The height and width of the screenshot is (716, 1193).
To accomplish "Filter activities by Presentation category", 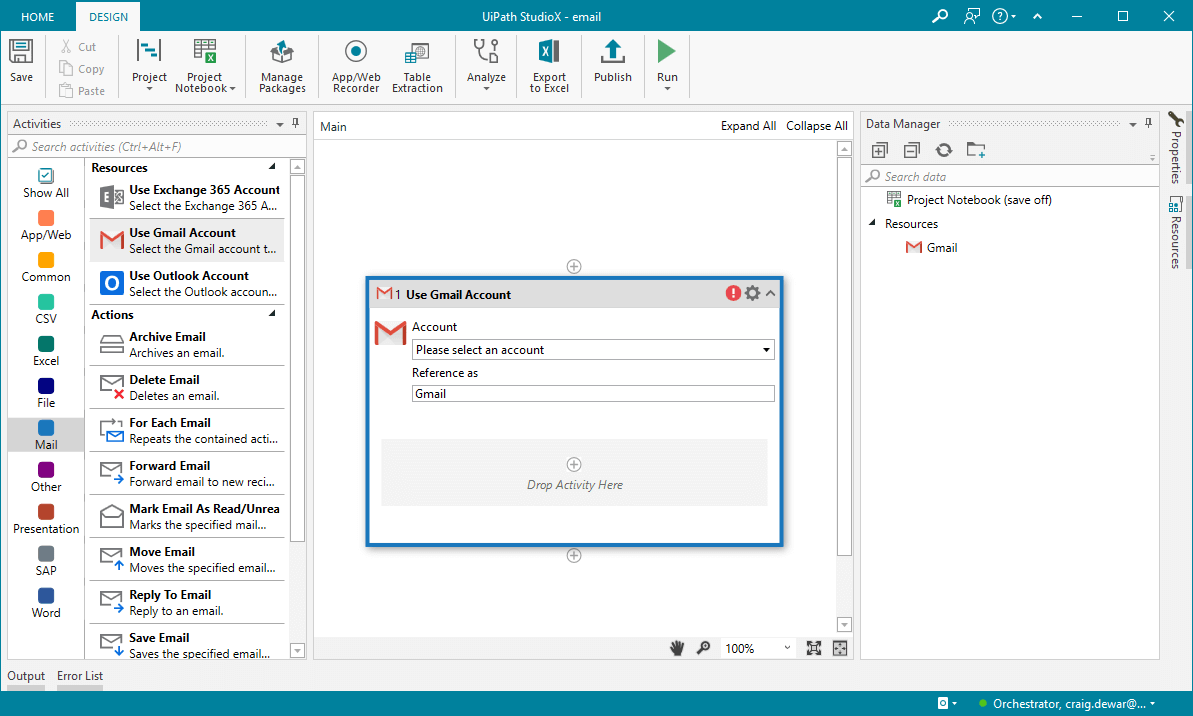I will click(x=46, y=520).
